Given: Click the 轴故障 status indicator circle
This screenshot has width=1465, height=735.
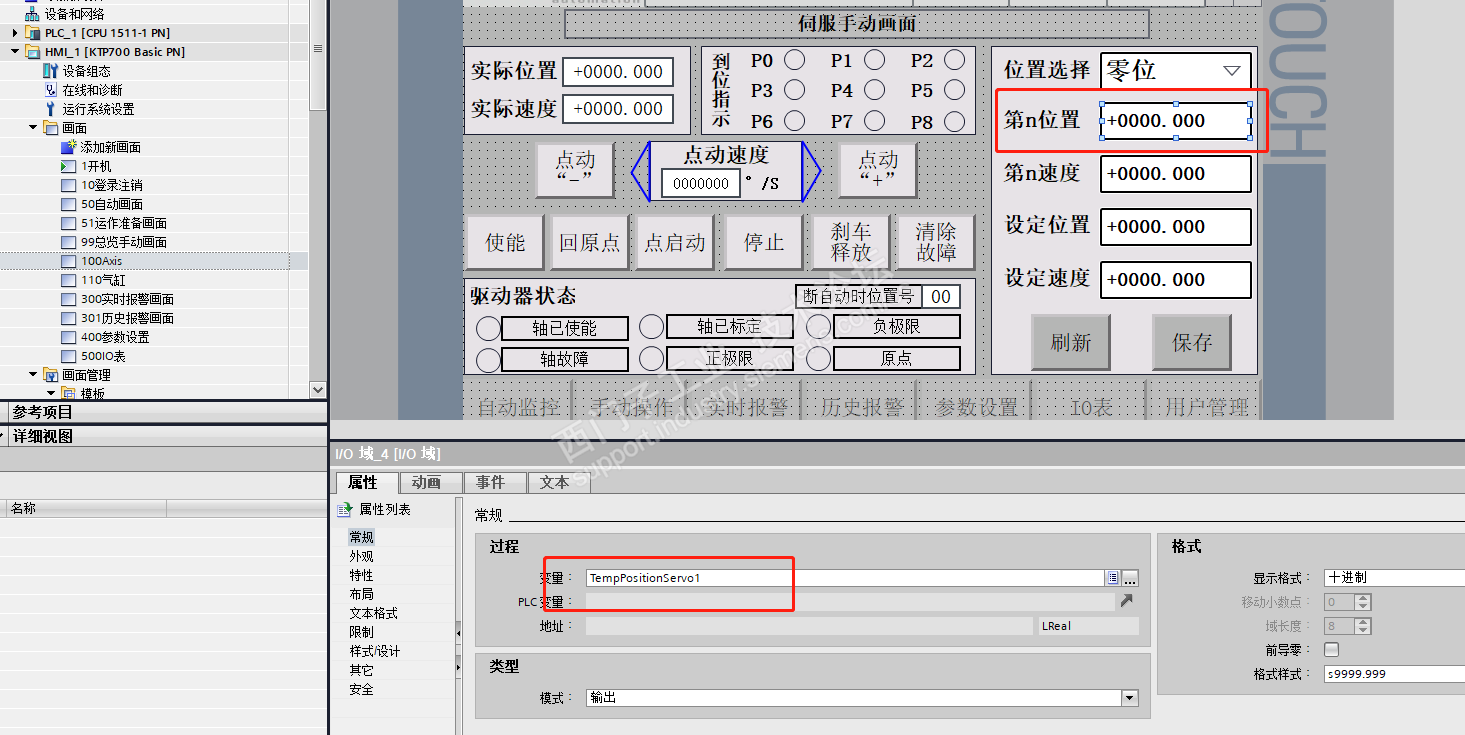Looking at the screenshot, I should coord(488,359).
